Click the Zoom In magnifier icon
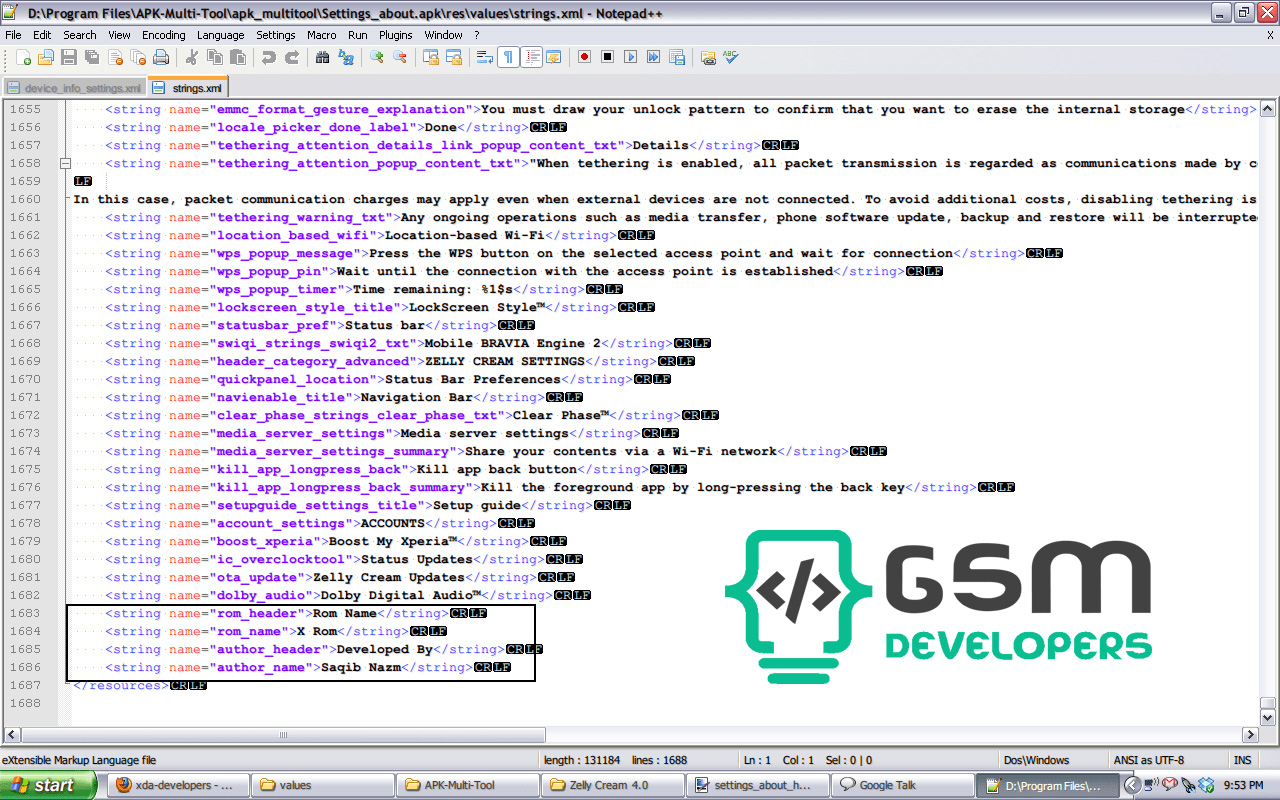This screenshot has height=800, width=1280. pyautogui.click(x=377, y=57)
